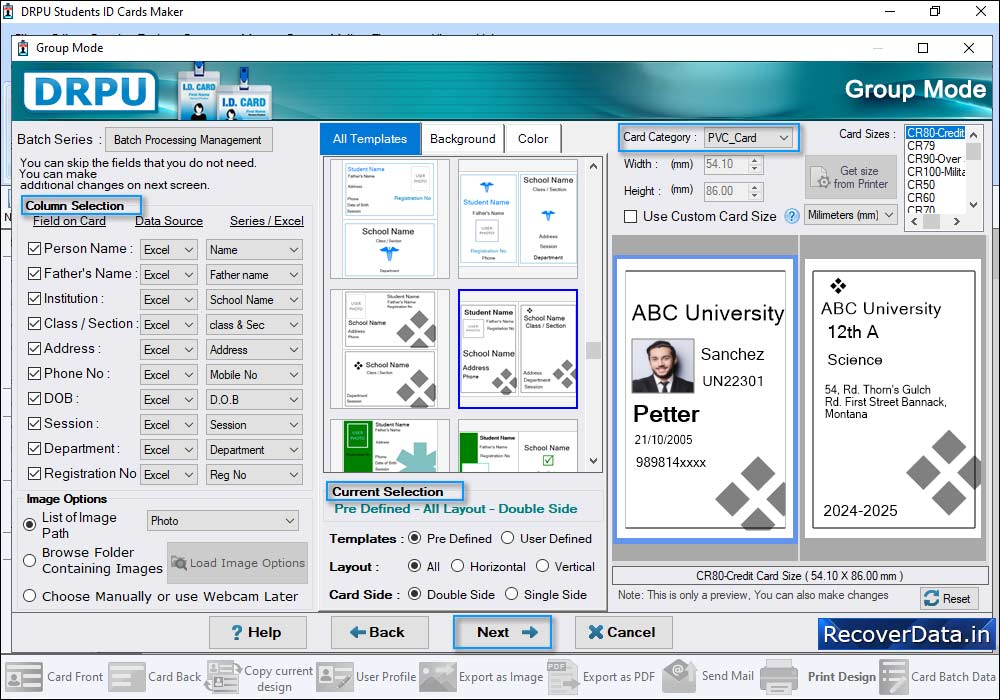Select the green double-sided template thumbnail
Screen dimensions: 1000x700
pyautogui.click(x=518, y=446)
